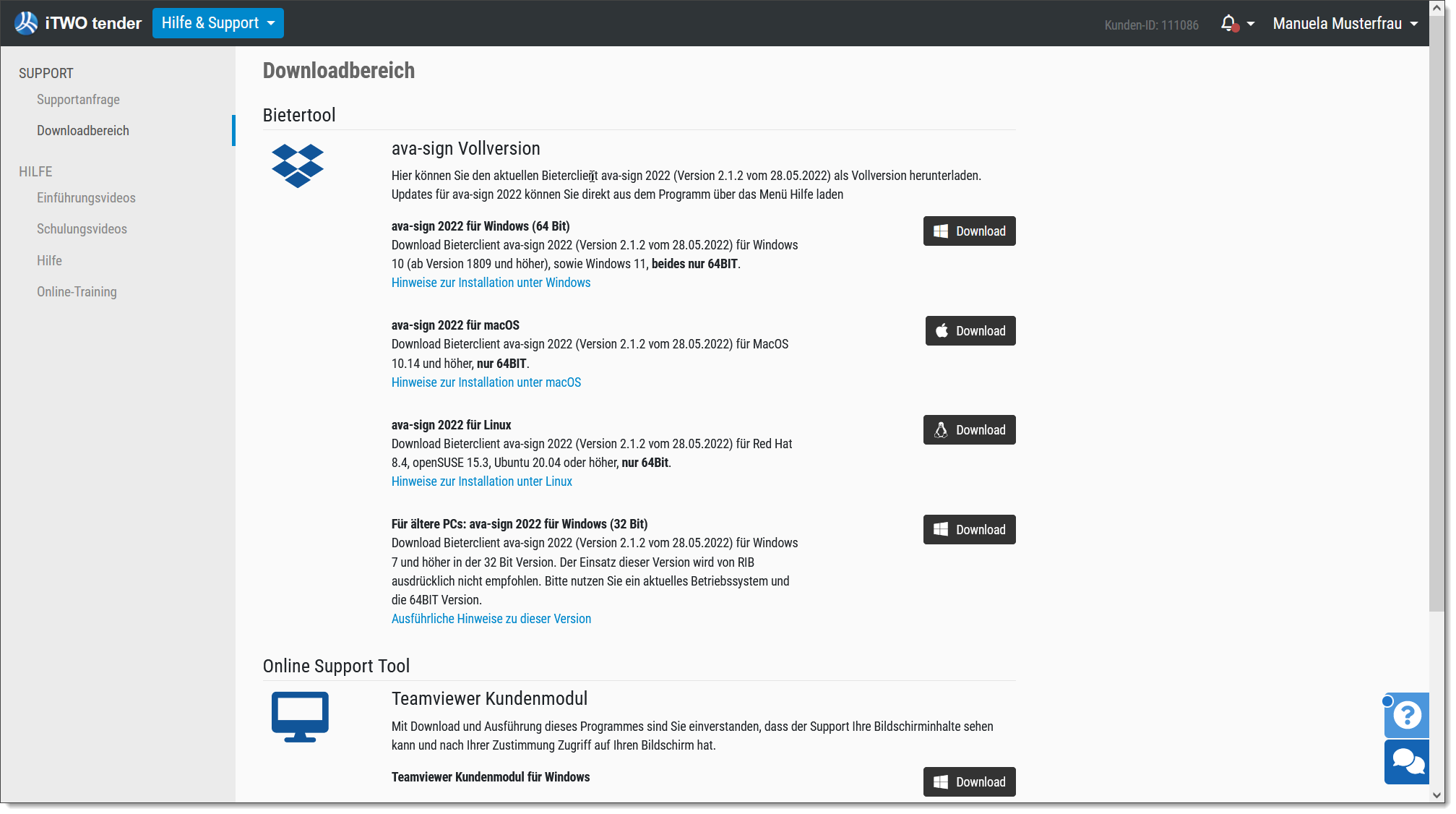Open Hinweise zur Installation unter Linux
This screenshot has height=814, width=1456.
481,481
